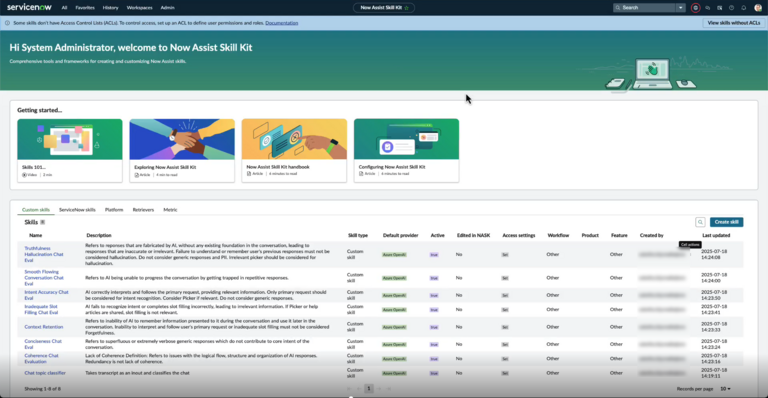Go to first page pagination arrow
The height and width of the screenshot is (398, 768).
click(x=349, y=389)
